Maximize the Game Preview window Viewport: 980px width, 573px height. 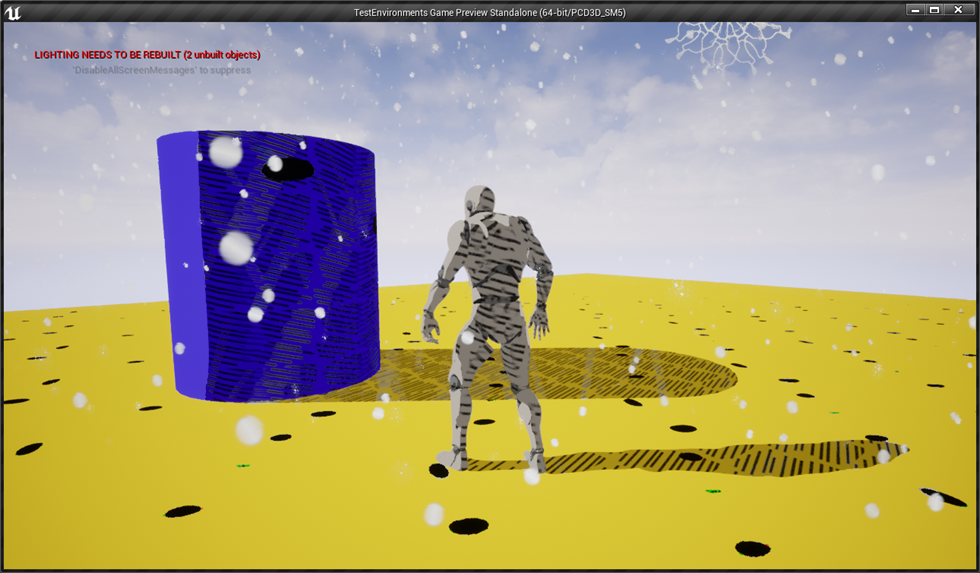[x=934, y=9]
